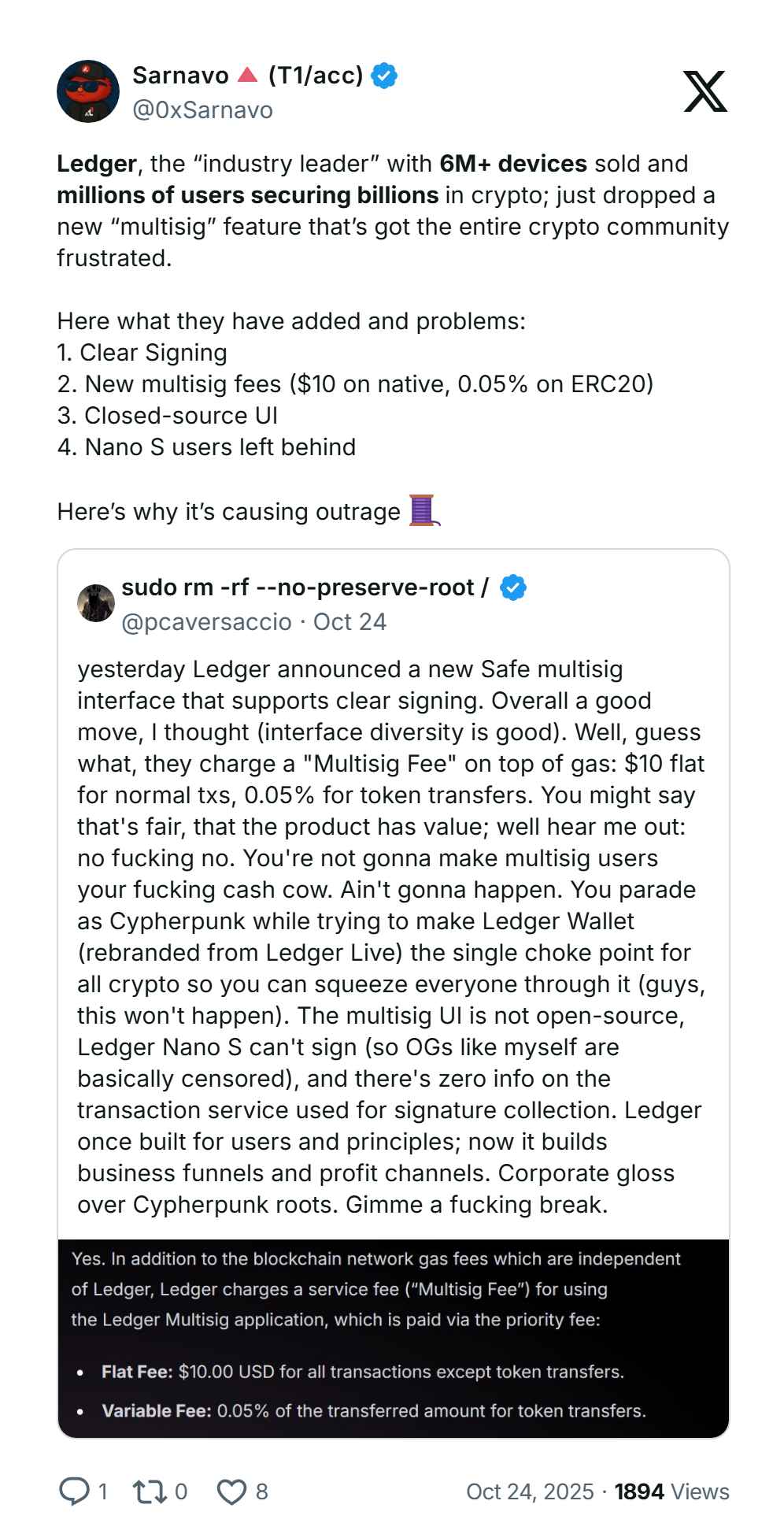Screen dimensions: 784x1534
Task: Open the quoted author's avatar
Action: (96, 603)
